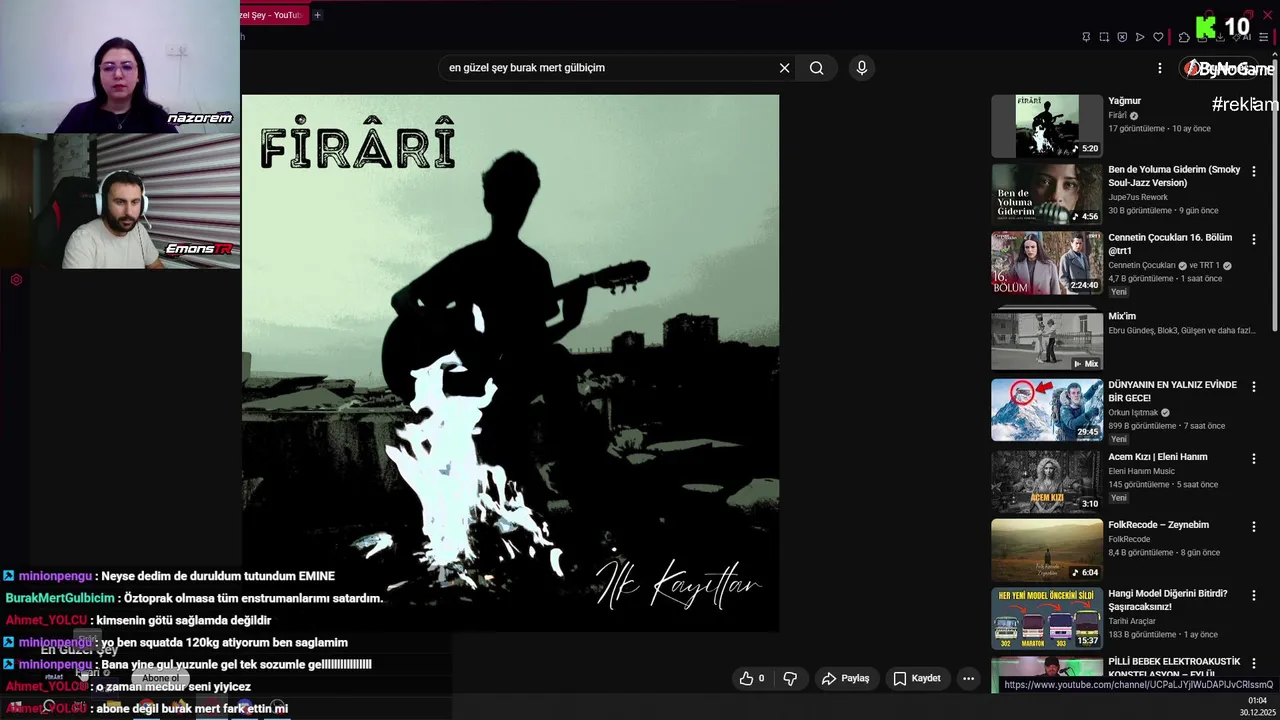The image size is (1280, 720).
Task: Click 'Jupe7us Rework' channel name
Action: pyautogui.click(x=1138, y=197)
